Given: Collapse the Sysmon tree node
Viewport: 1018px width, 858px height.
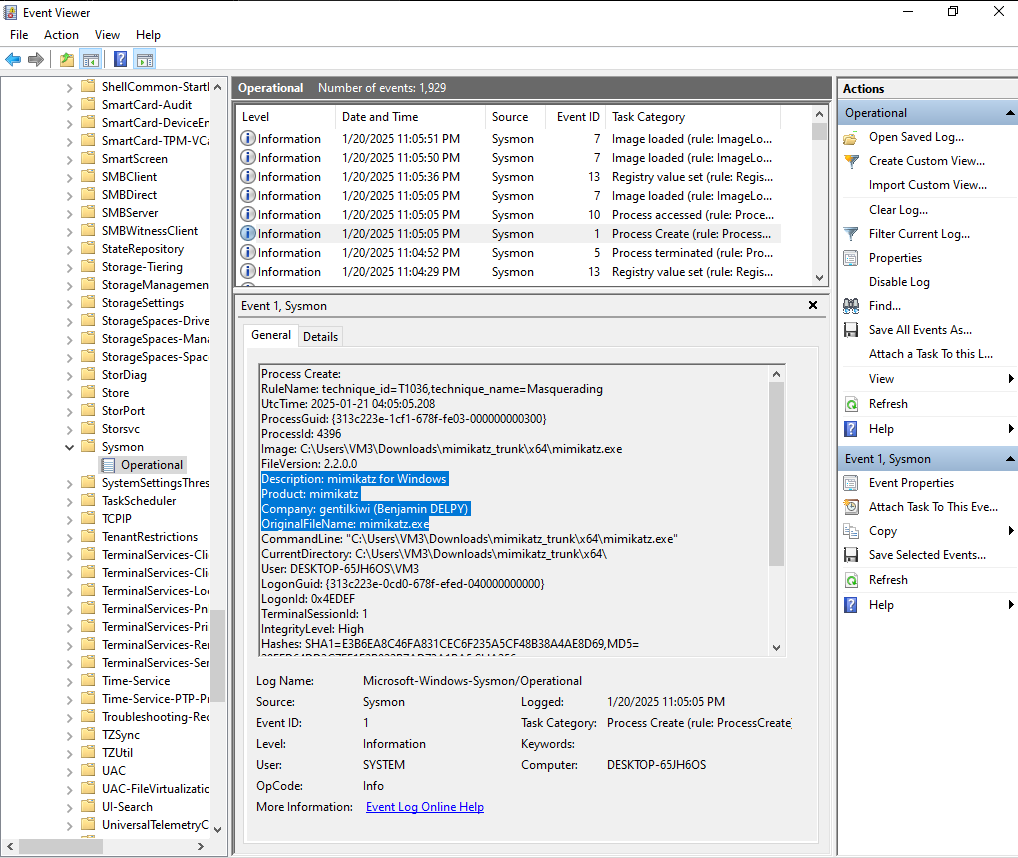Looking at the screenshot, I should pyautogui.click(x=70, y=447).
